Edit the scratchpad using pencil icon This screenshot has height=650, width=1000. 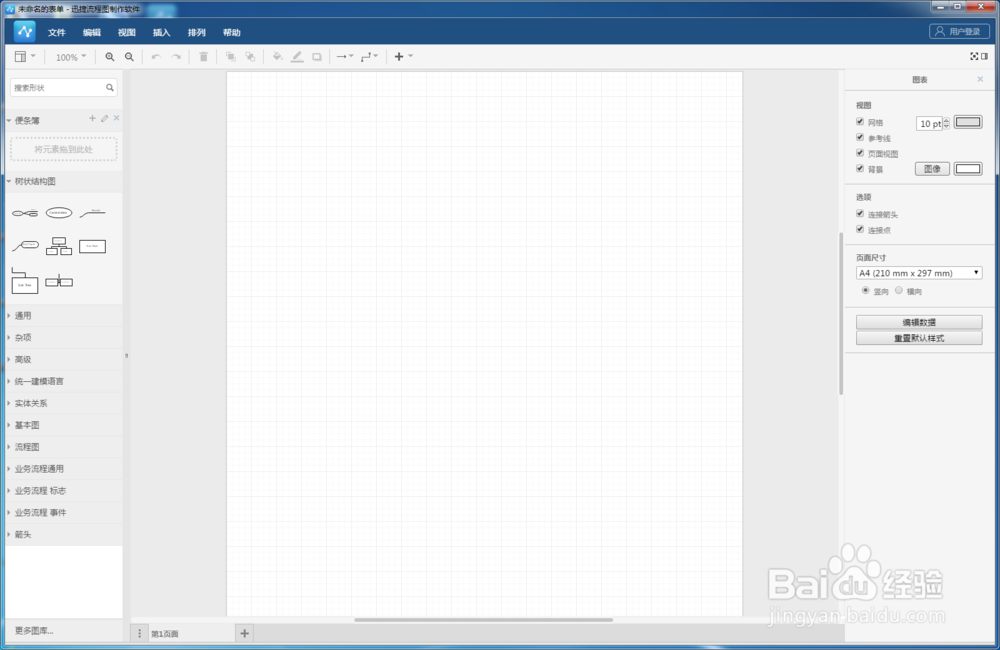[105, 118]
